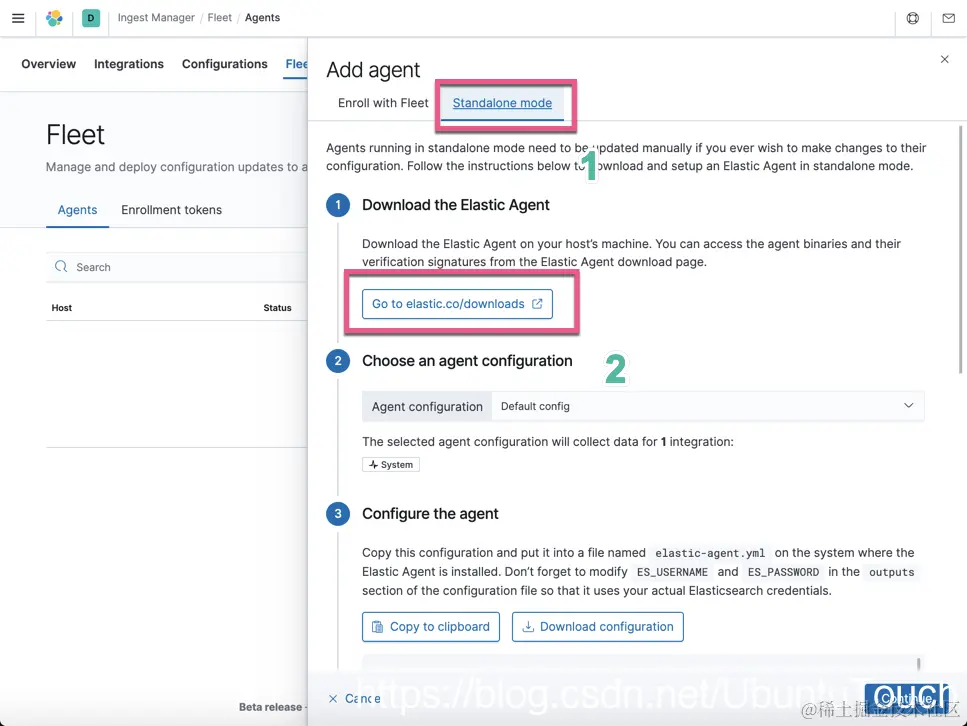This screenshot has height=726, width=967.
Task: Go to Ingest Manager breadcrumb
Action: pos(156,18)
